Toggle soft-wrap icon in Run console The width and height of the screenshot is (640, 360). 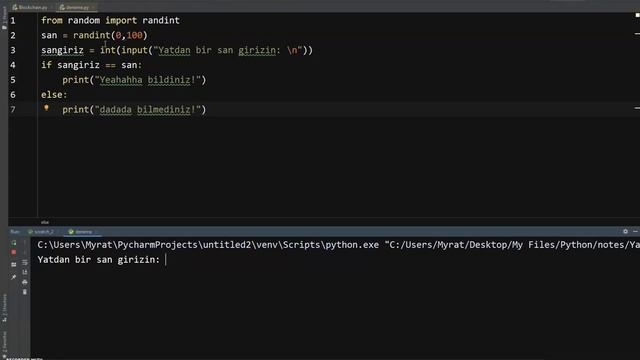(25, 262)
